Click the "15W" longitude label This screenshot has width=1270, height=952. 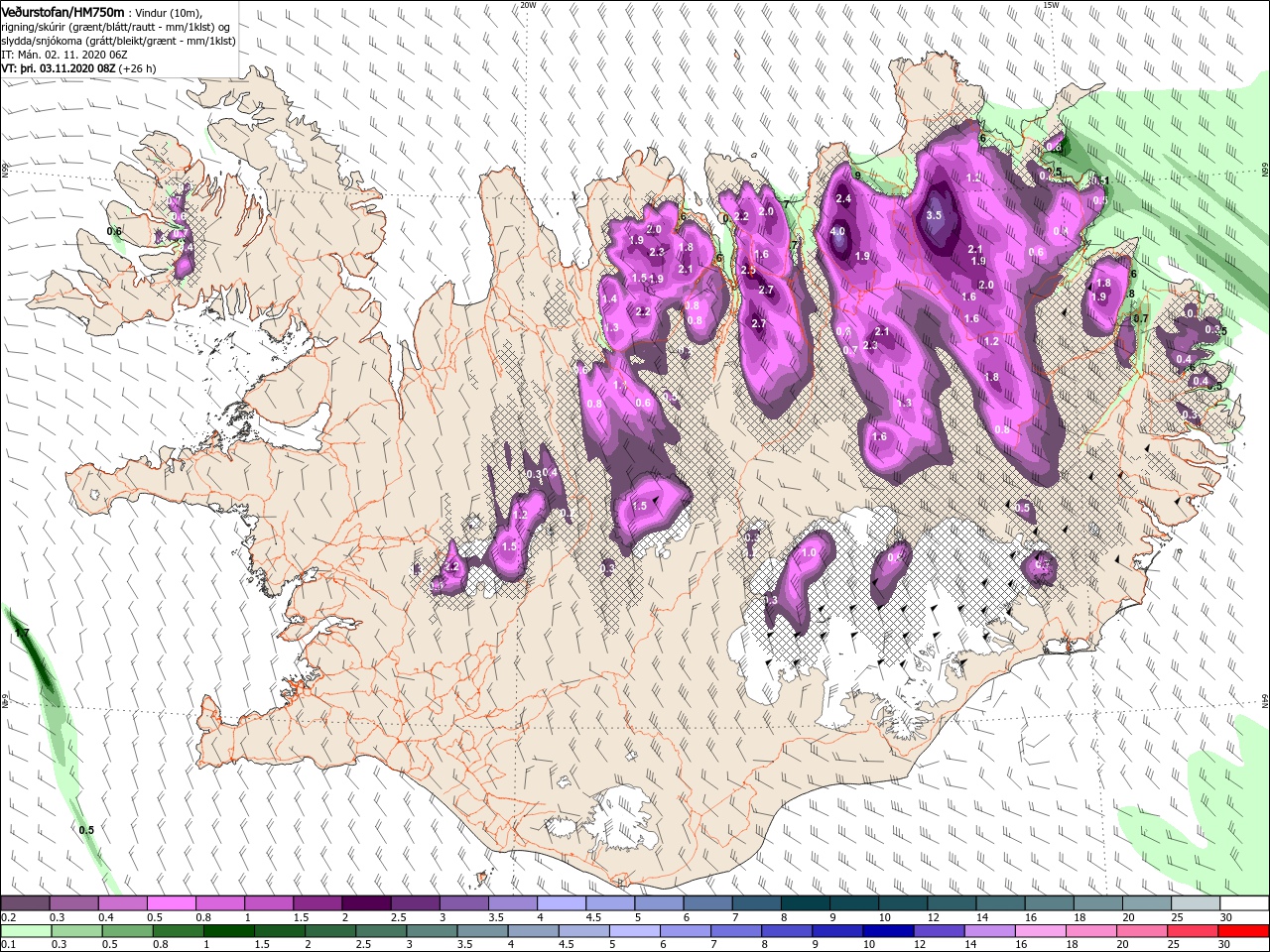1051,5
